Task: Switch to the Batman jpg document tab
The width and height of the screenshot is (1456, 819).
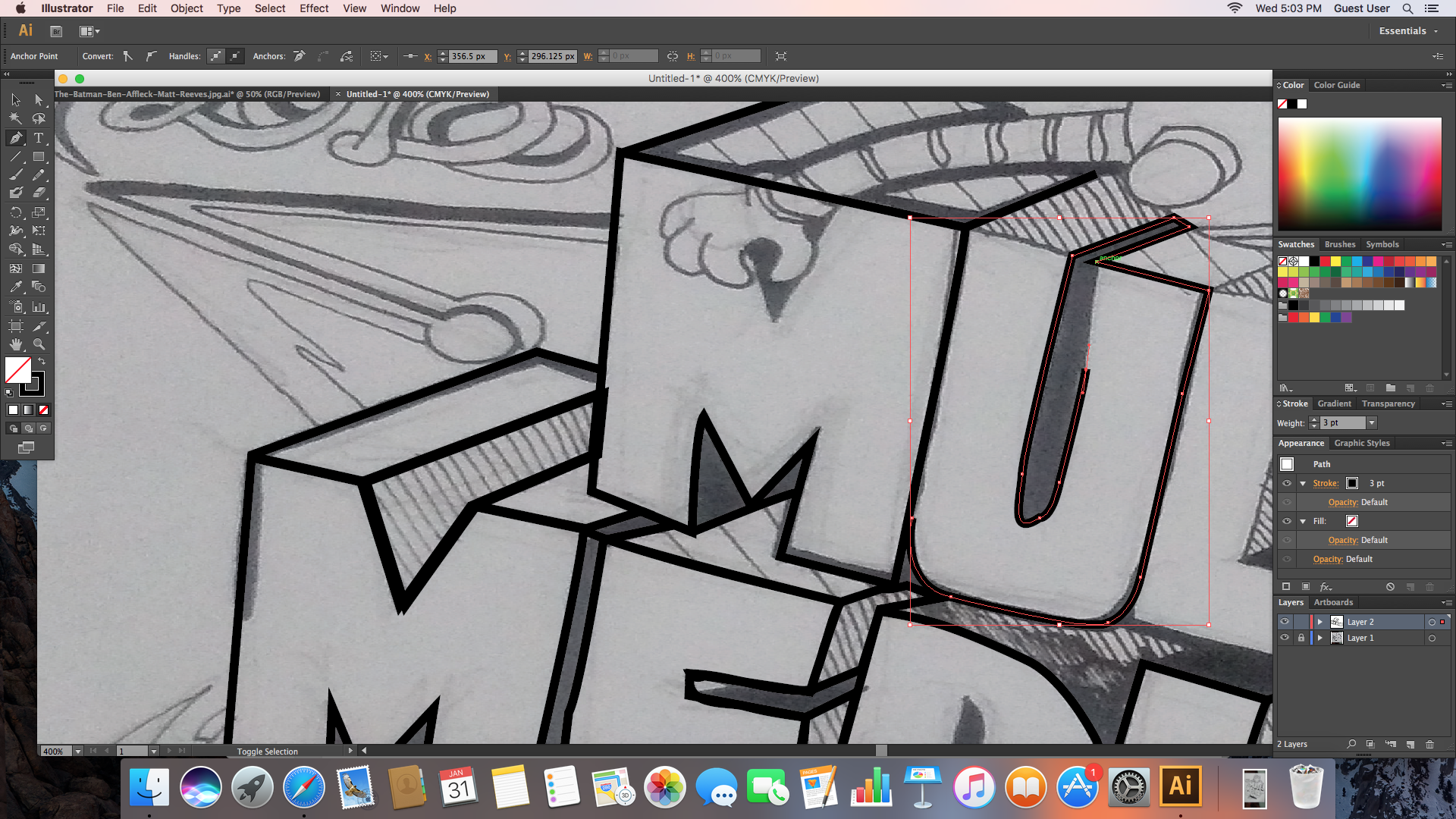Action: (x=187, y=94)
